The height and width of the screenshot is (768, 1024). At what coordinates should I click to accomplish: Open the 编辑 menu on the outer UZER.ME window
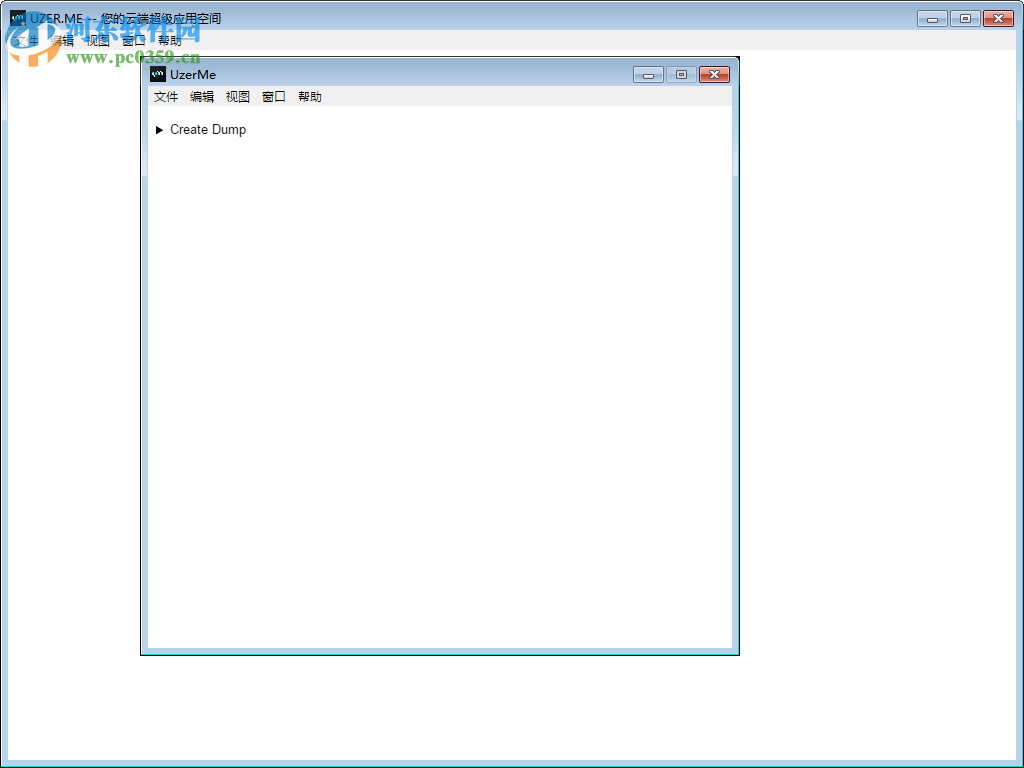(60, 41)
